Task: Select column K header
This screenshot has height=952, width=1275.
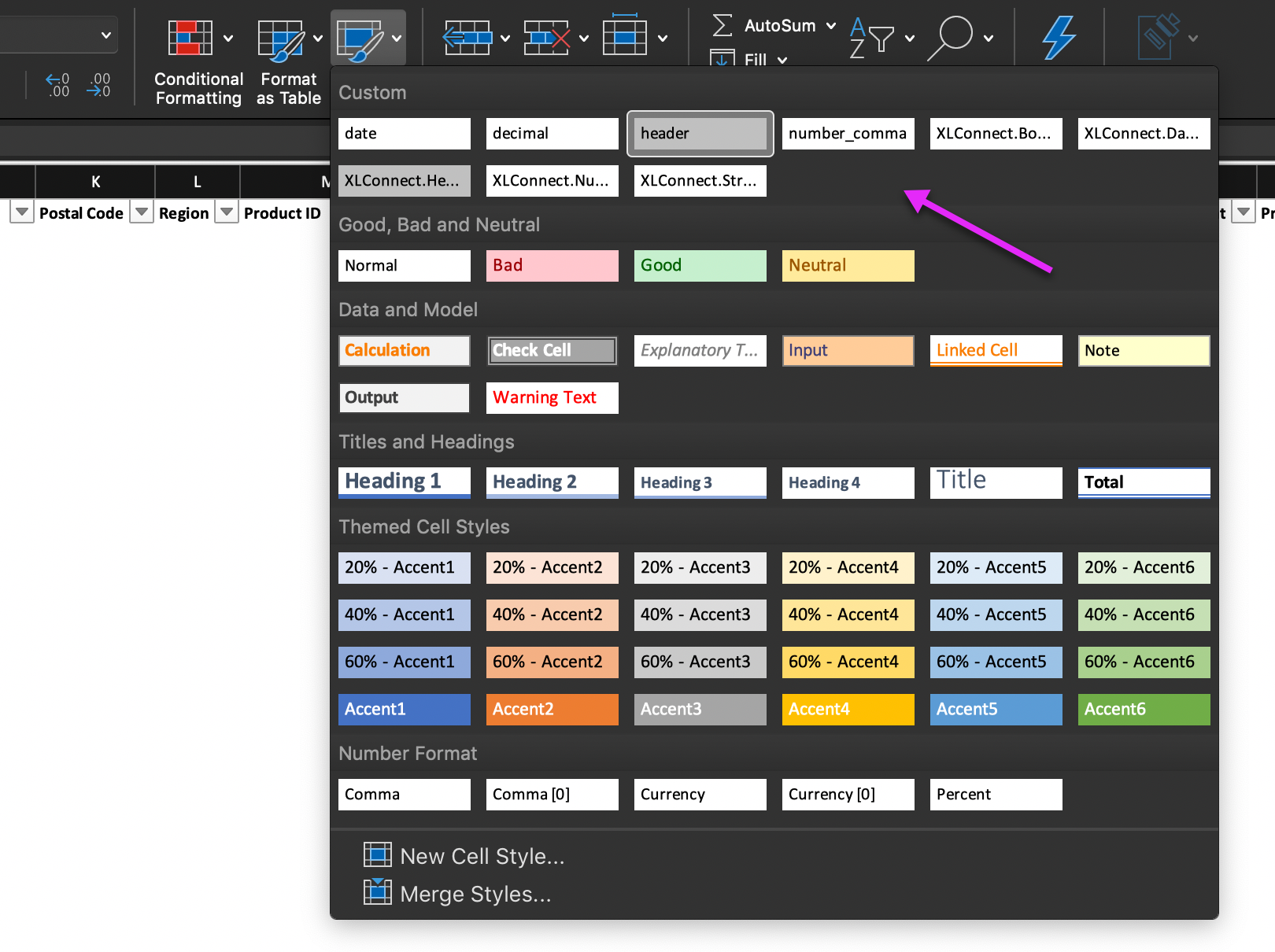Action: point(95,182)
